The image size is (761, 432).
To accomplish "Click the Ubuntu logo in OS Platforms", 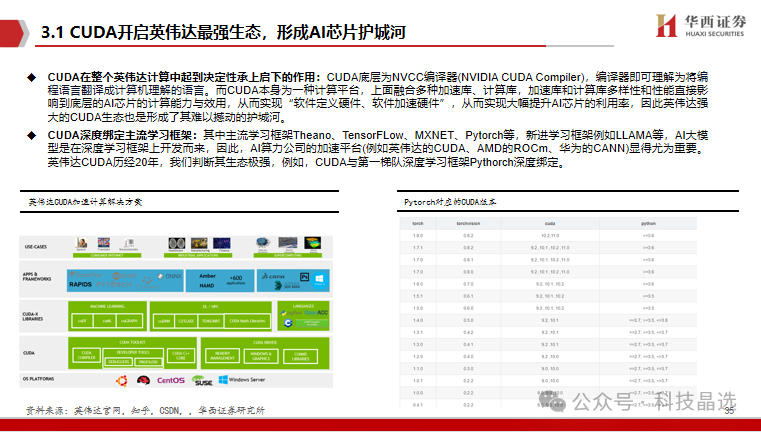I will (121, 381).
